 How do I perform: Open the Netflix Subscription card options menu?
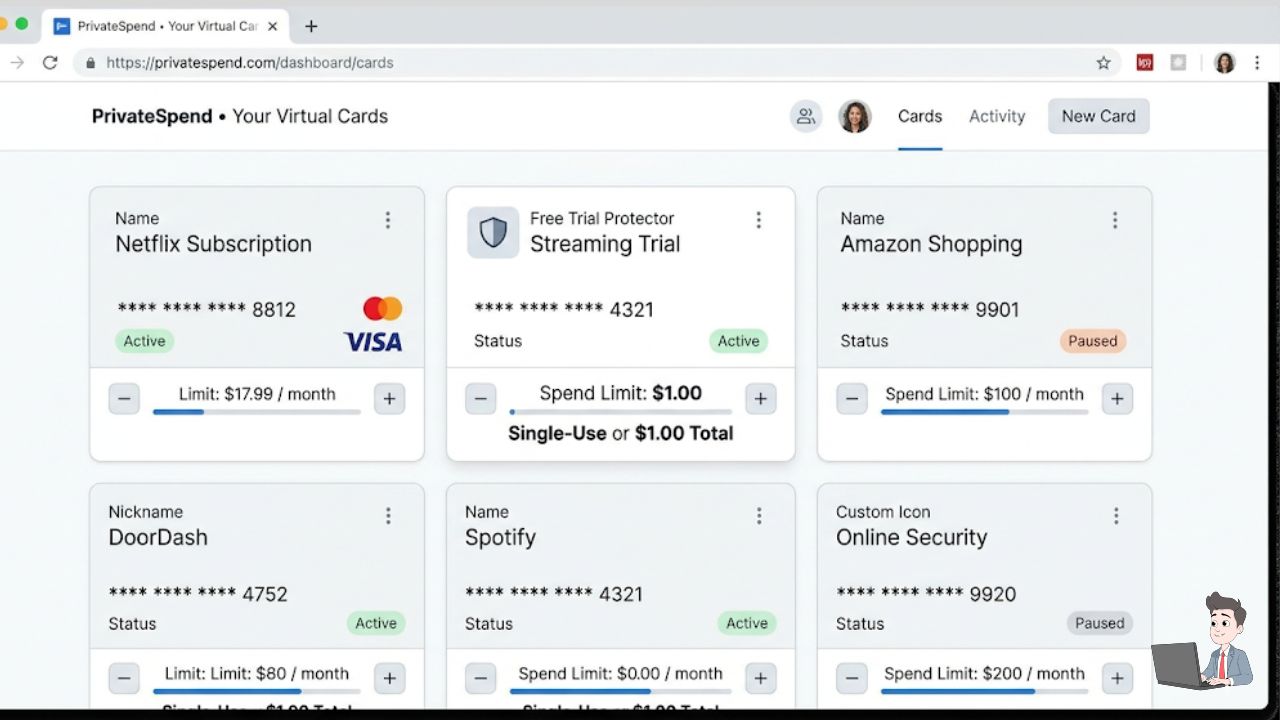(x=388, y=221)
